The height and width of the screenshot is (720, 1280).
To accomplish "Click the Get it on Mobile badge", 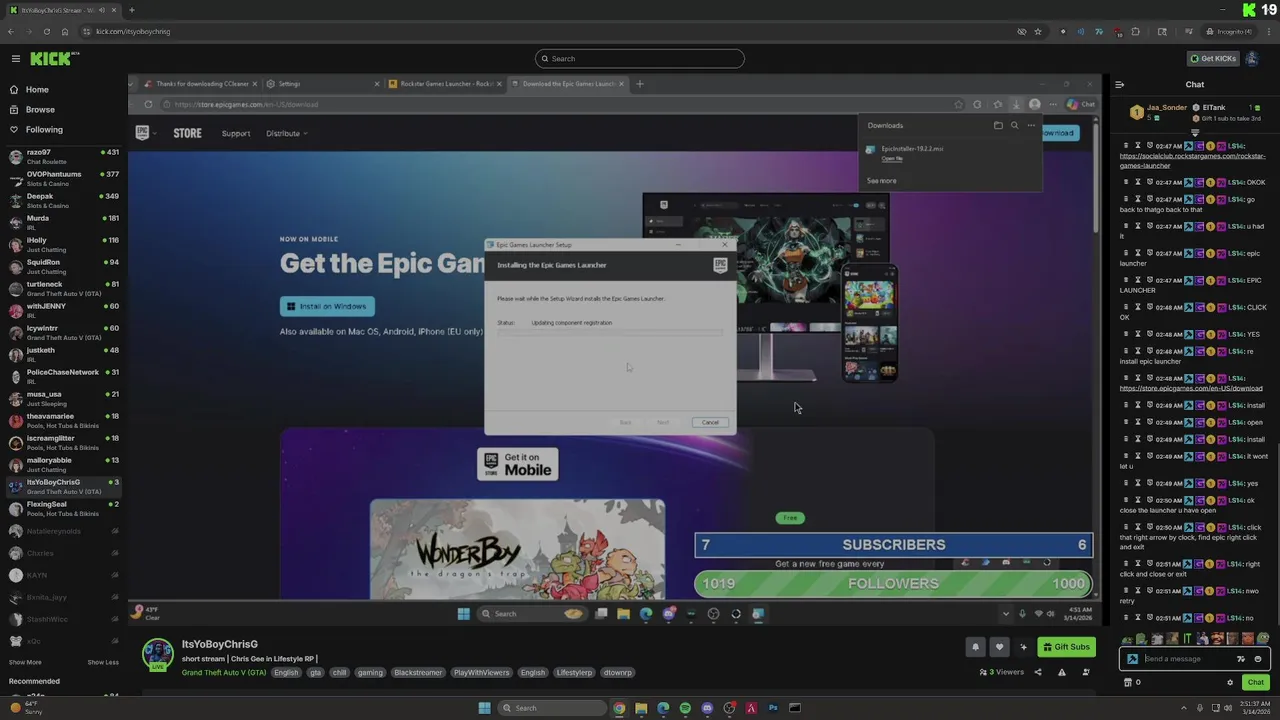I will (518, 464).
